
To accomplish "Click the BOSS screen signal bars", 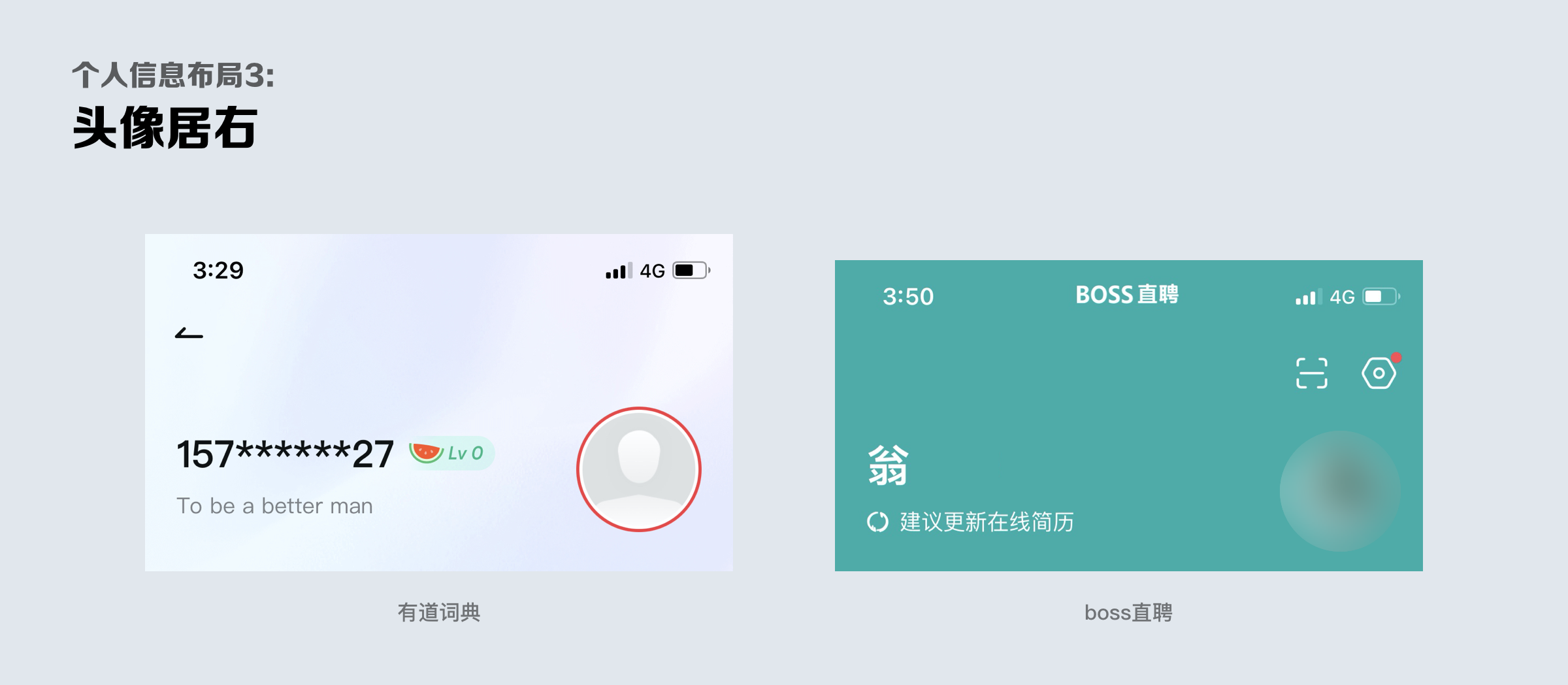I will [1309, 297].
